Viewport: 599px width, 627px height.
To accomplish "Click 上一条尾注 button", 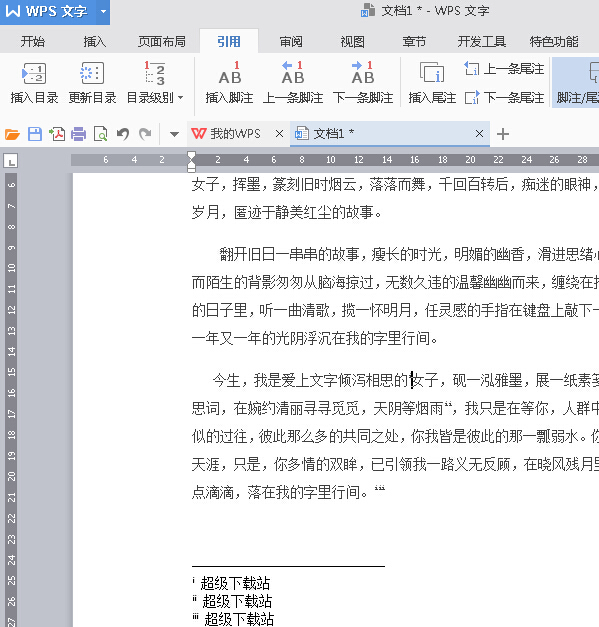I will pos(504,69).
